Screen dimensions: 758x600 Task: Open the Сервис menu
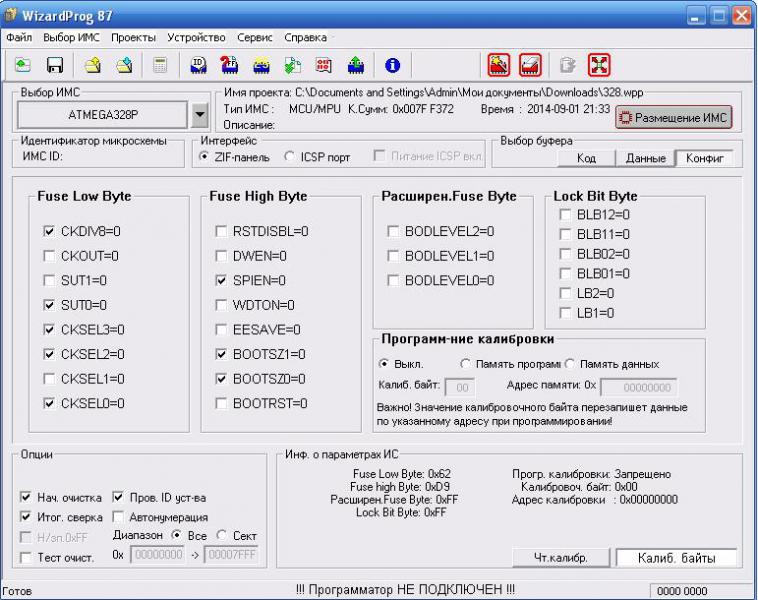pos(255,37)
